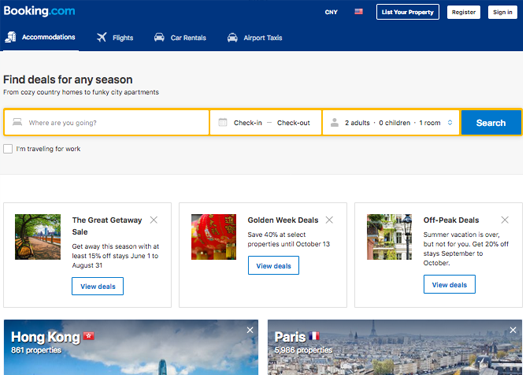Click the Airport Taxis taxi icon

click(232, 37)
